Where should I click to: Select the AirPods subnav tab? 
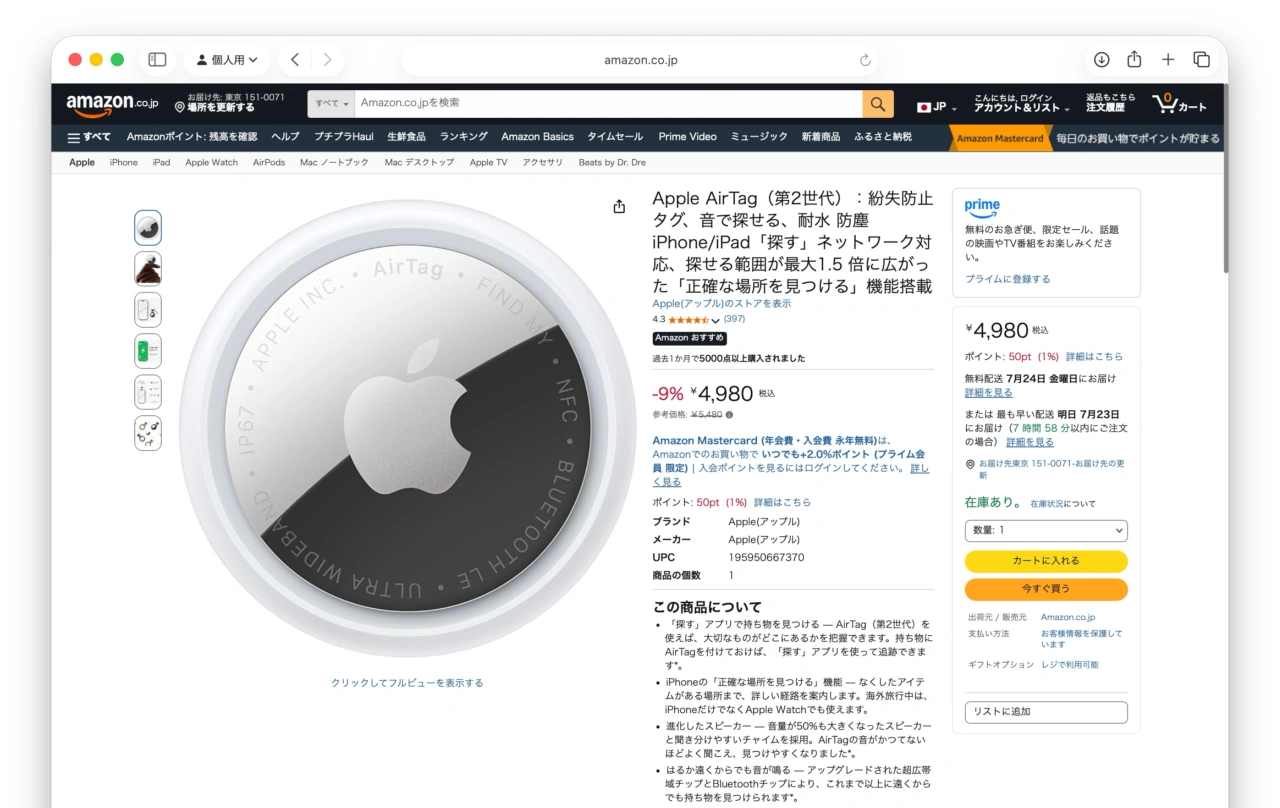coord(268,162)
